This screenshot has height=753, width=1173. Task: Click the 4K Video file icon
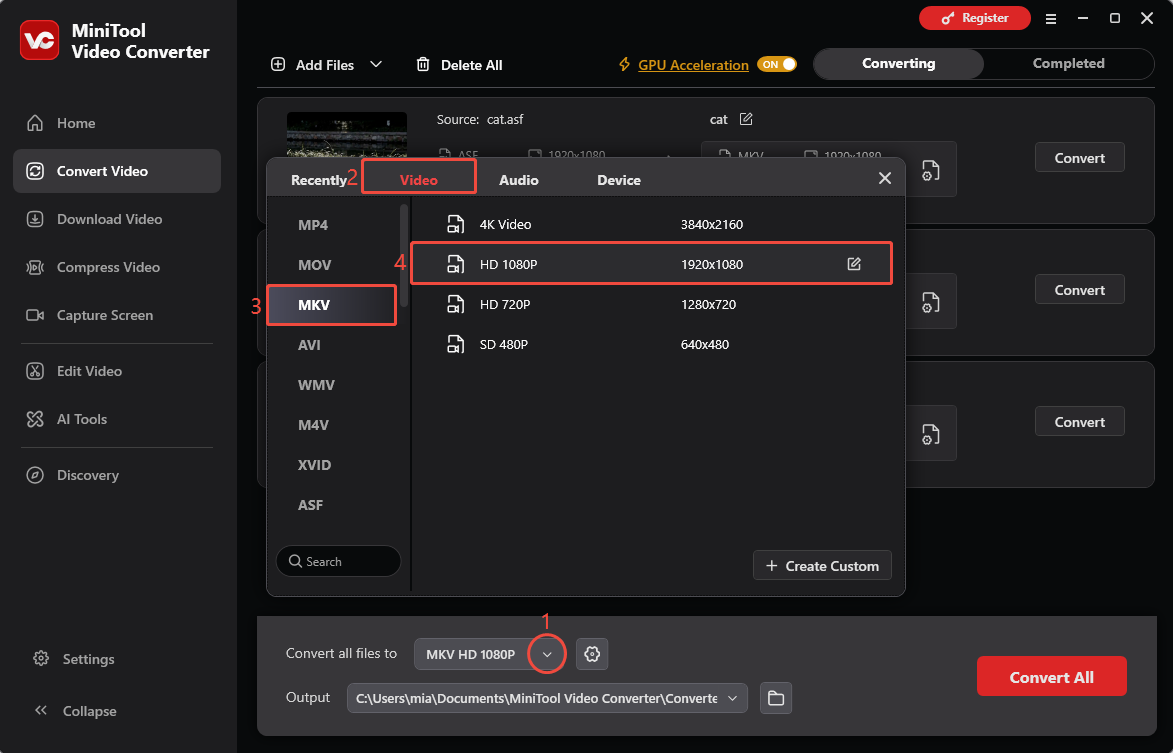click(456, 224)
